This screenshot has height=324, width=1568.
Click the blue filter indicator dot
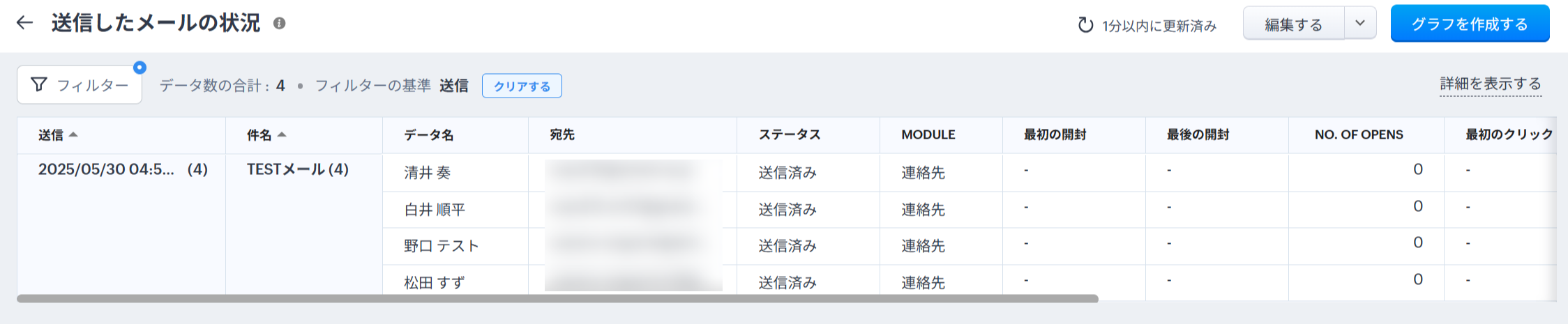click(x=140, y=68)
